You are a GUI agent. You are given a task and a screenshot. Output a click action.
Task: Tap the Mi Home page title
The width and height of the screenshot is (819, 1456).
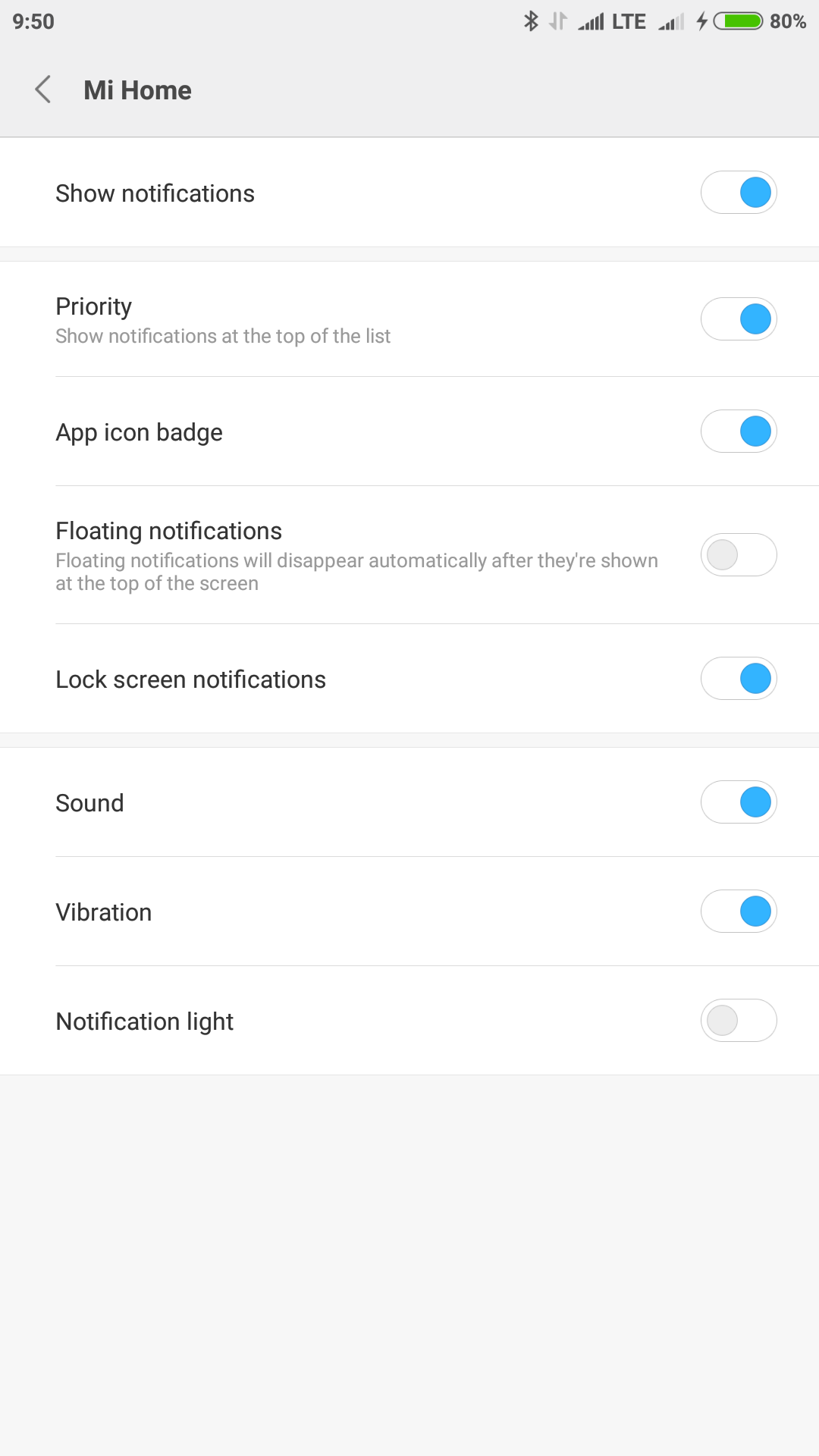(137, 90)
